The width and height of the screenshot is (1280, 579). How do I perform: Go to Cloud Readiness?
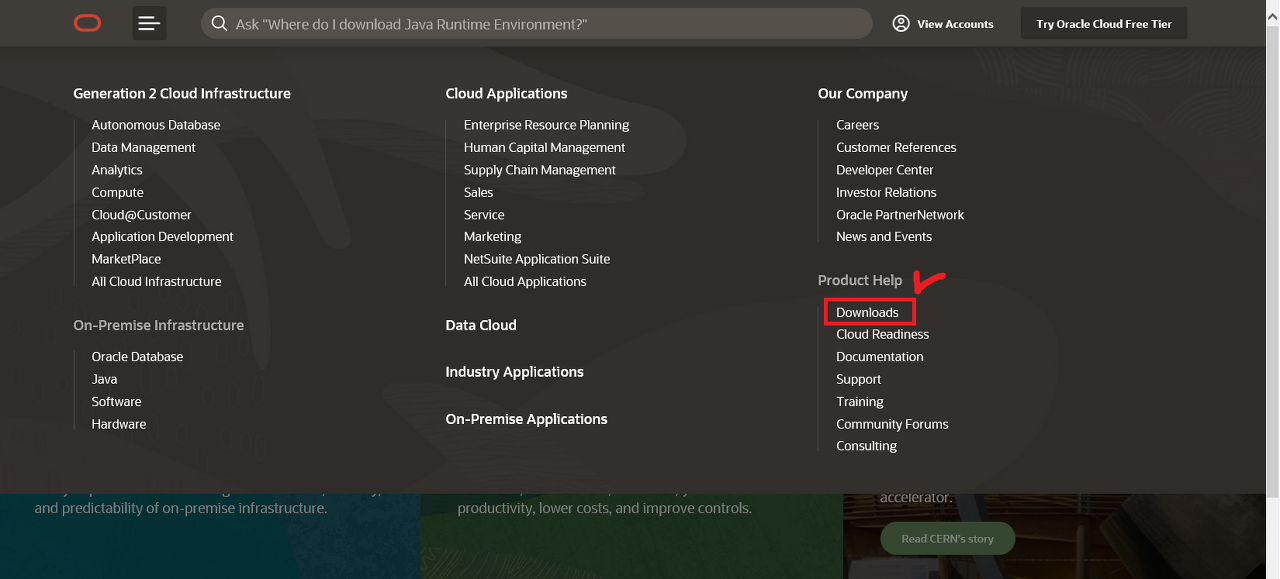tap(883, 335)
